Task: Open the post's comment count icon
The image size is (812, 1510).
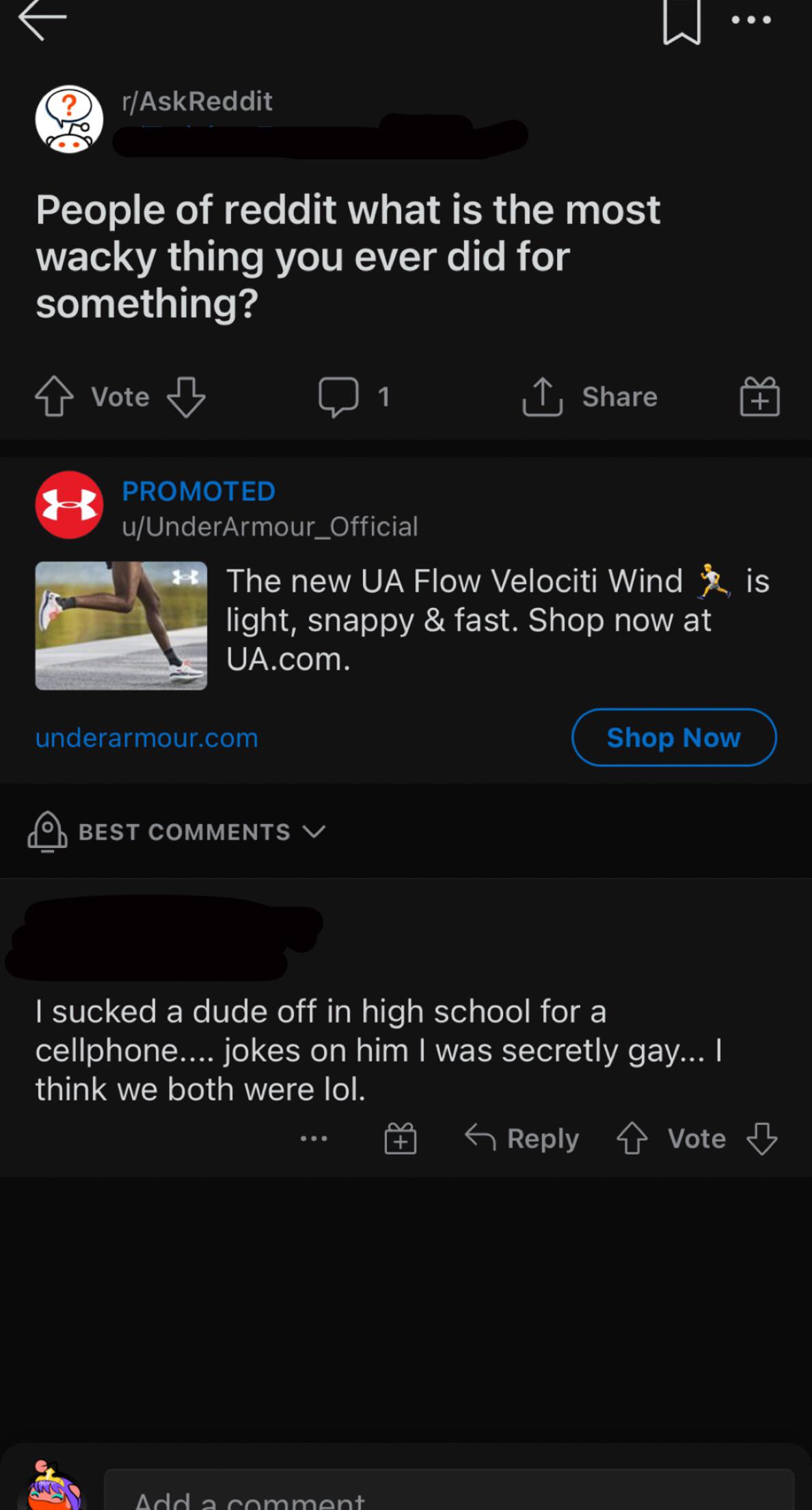Action: [338, 397]
